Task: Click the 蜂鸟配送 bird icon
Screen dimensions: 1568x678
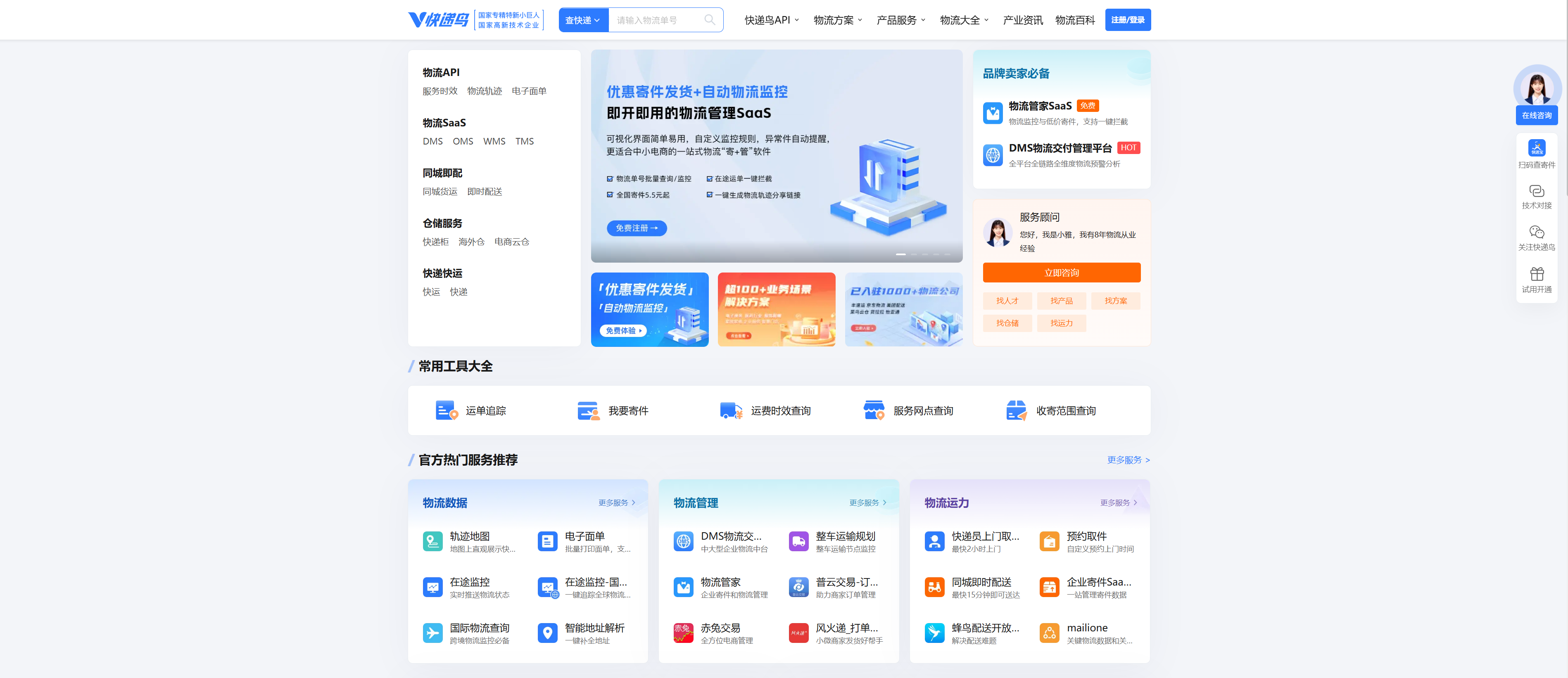Action: [x=934, y=632]
